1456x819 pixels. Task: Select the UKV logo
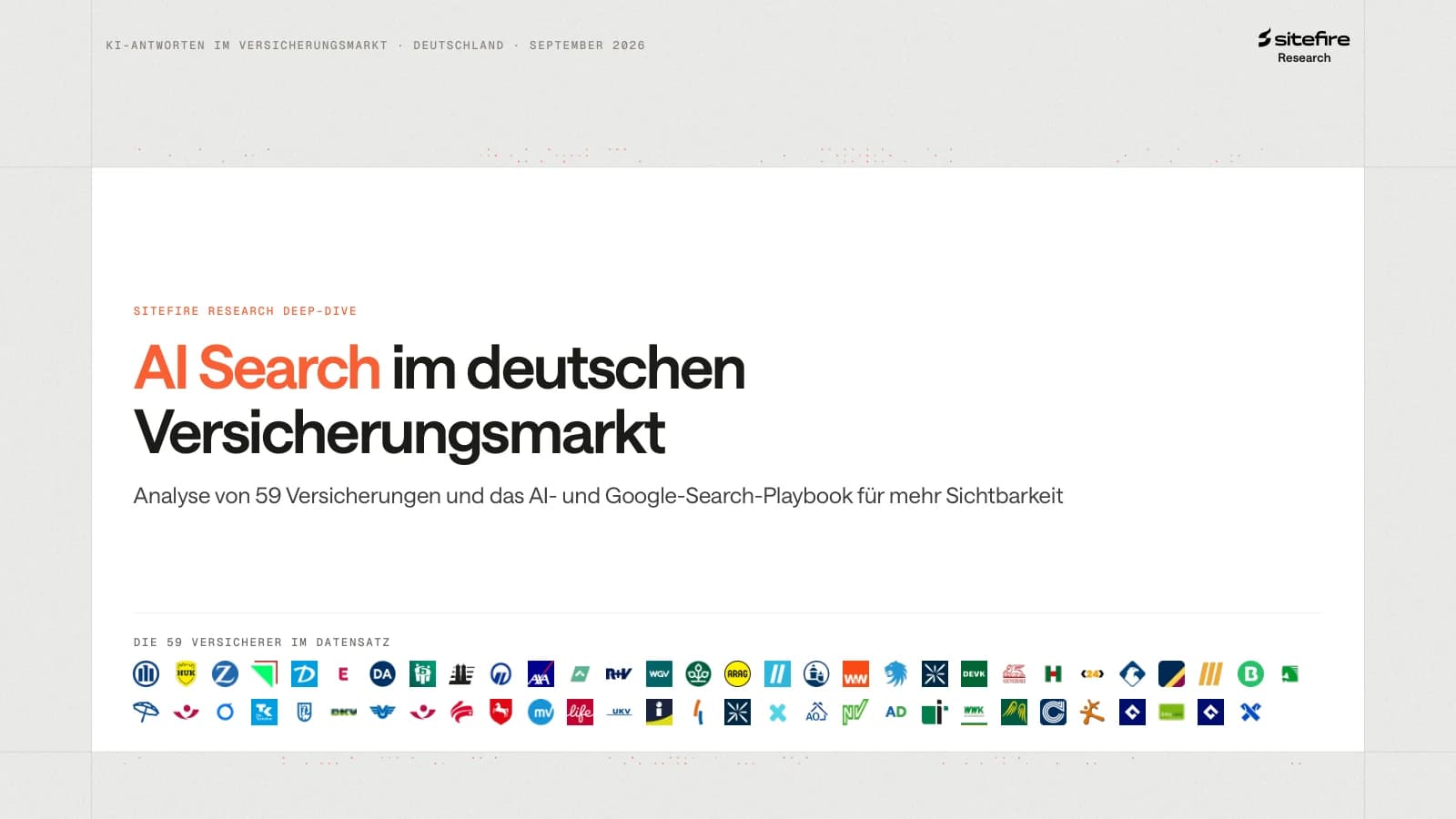click(x=620, y=712)
